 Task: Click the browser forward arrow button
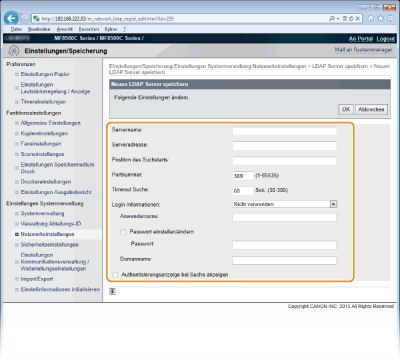pos(25,18)
